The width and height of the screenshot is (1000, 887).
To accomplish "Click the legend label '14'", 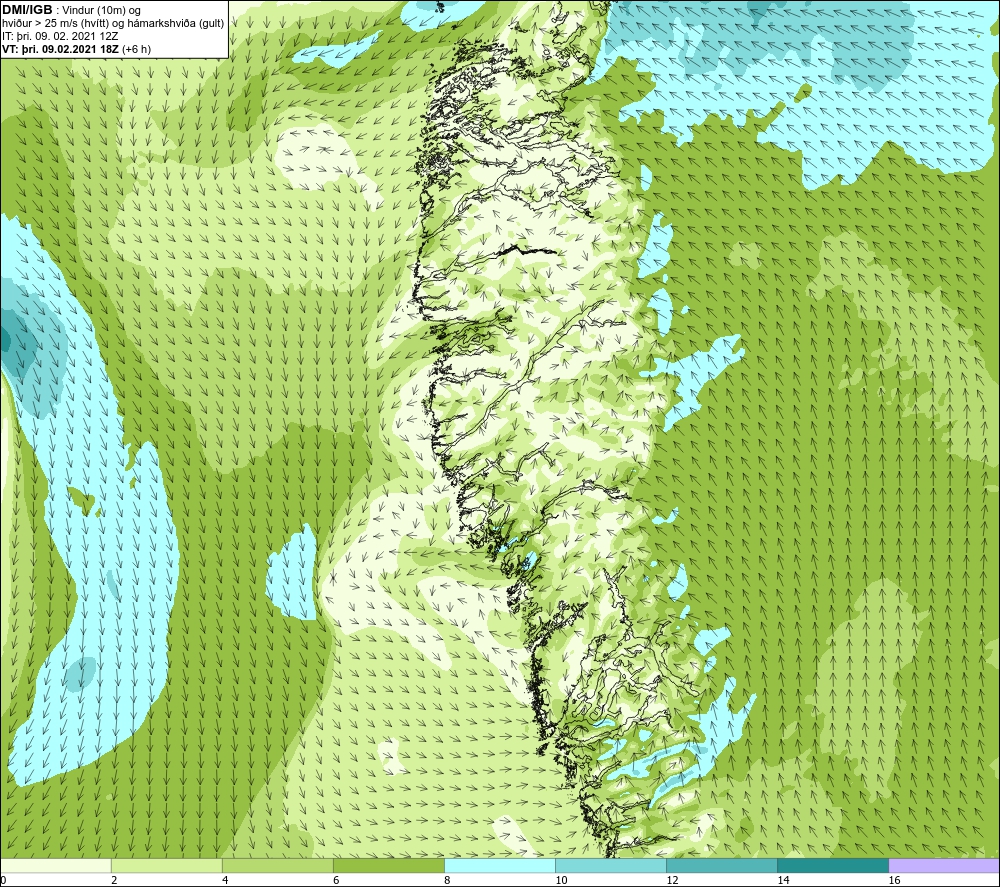I will click(783, 881).
